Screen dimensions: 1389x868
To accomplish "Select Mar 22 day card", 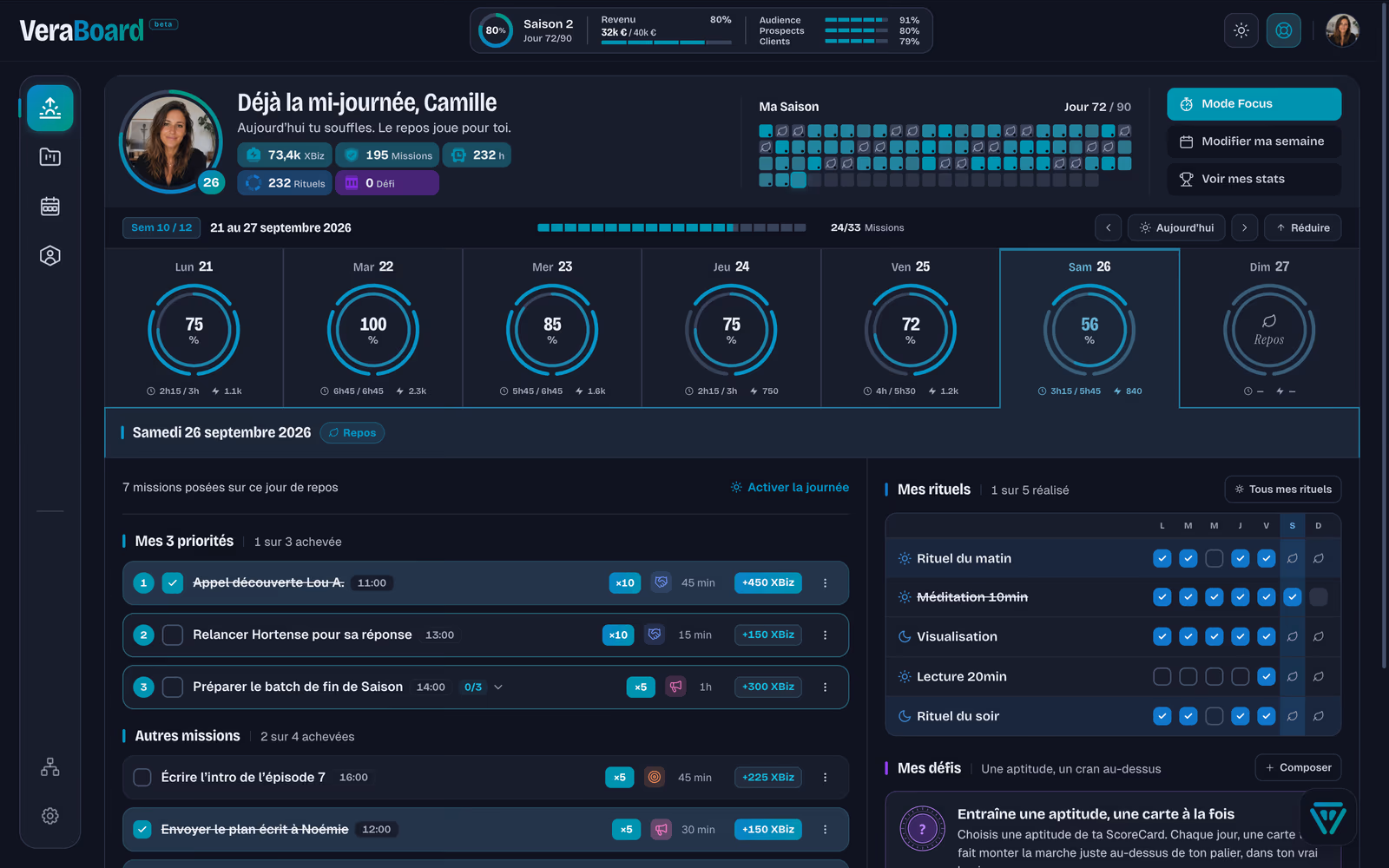I will point(373,328).
